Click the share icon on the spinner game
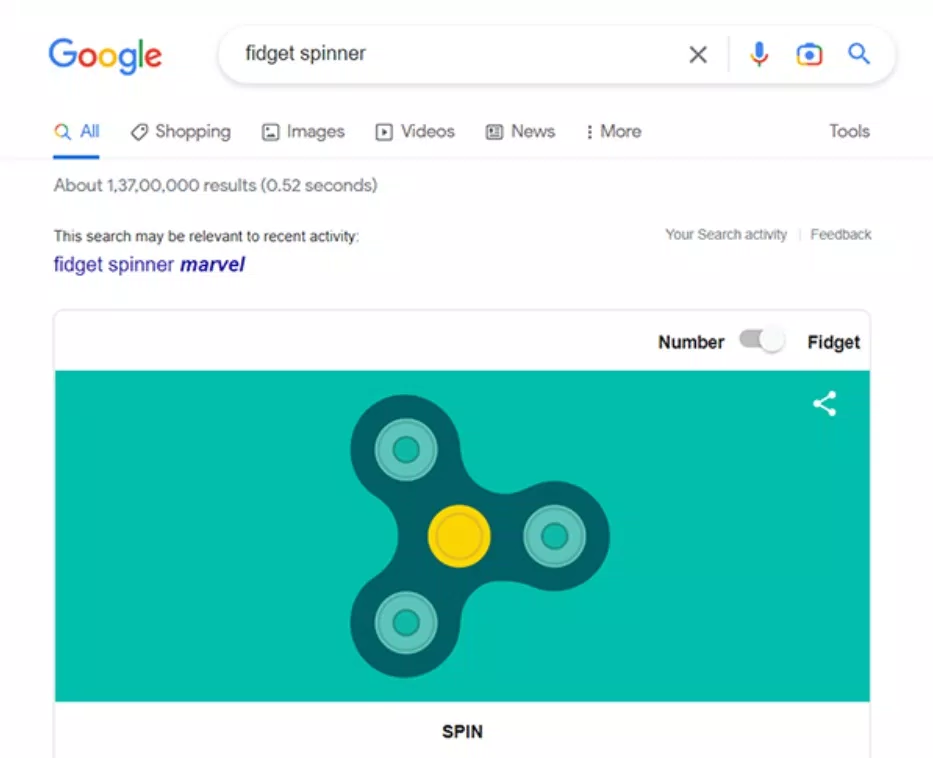 [823, 404]
